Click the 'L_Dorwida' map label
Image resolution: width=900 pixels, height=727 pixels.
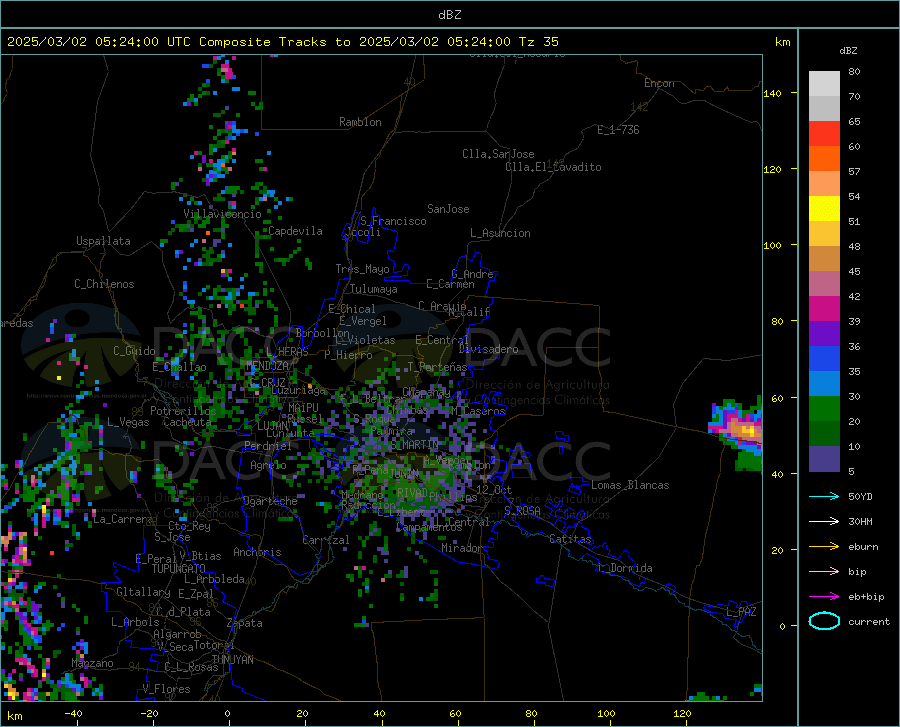tap(624, 568)
